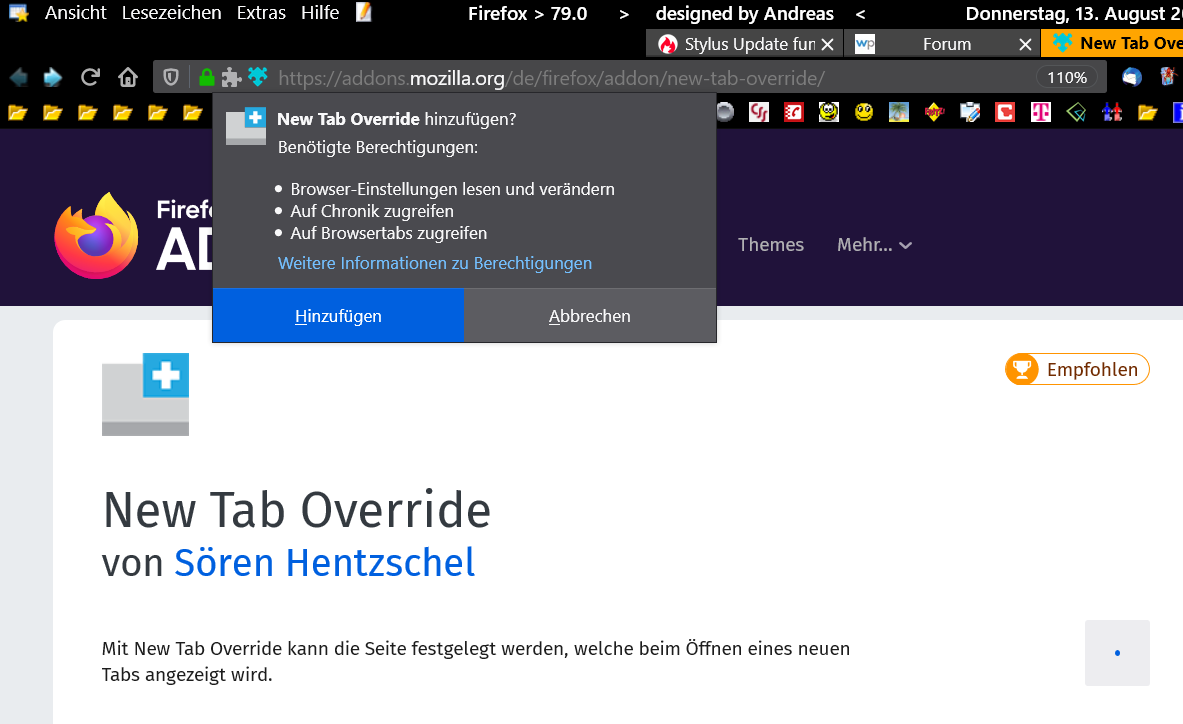Open Weitere Informationen zu Berechtigungen link

435,263
